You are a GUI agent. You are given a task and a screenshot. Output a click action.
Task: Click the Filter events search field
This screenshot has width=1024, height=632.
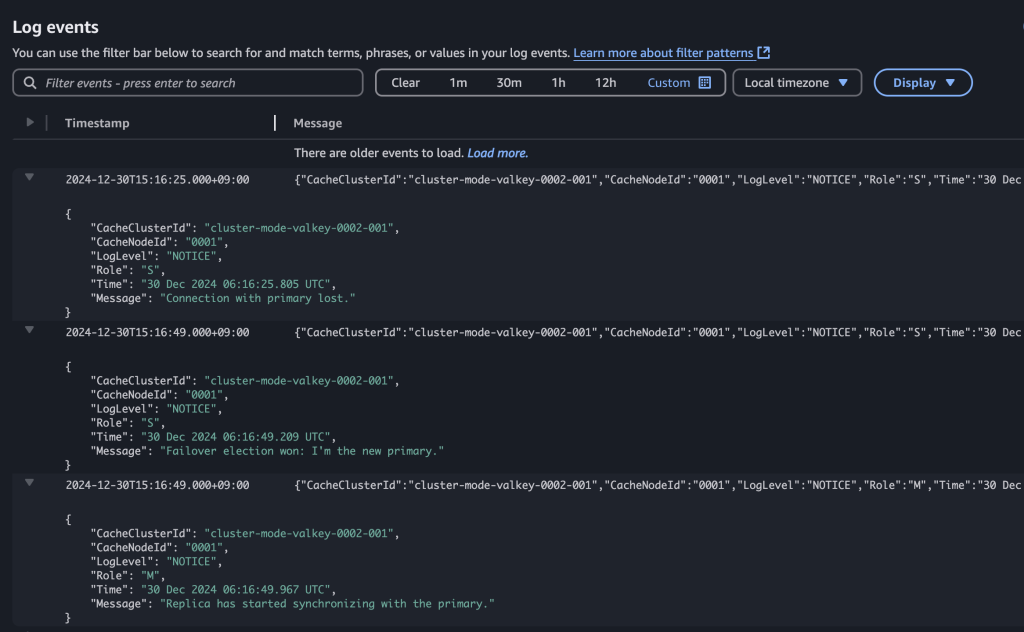click(x=188, y=83)
